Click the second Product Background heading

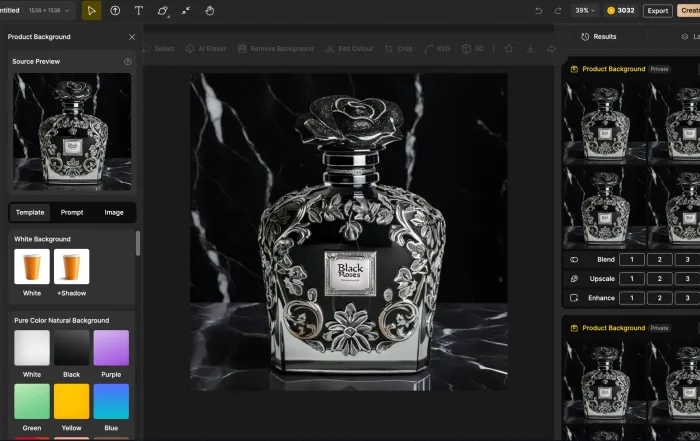(x=613, y=328)
